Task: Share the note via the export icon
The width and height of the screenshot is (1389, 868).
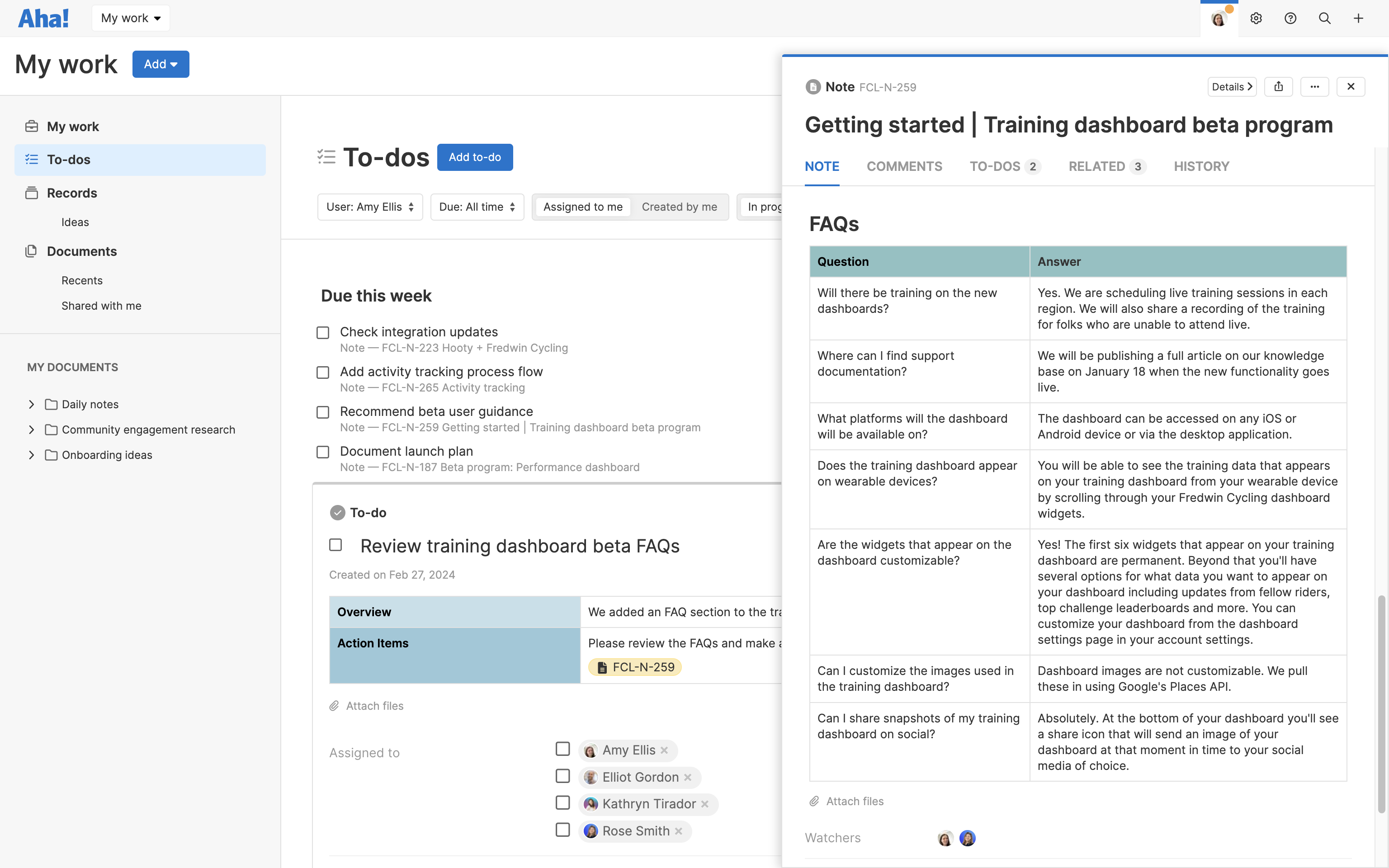Action: tap(1280, 87)
